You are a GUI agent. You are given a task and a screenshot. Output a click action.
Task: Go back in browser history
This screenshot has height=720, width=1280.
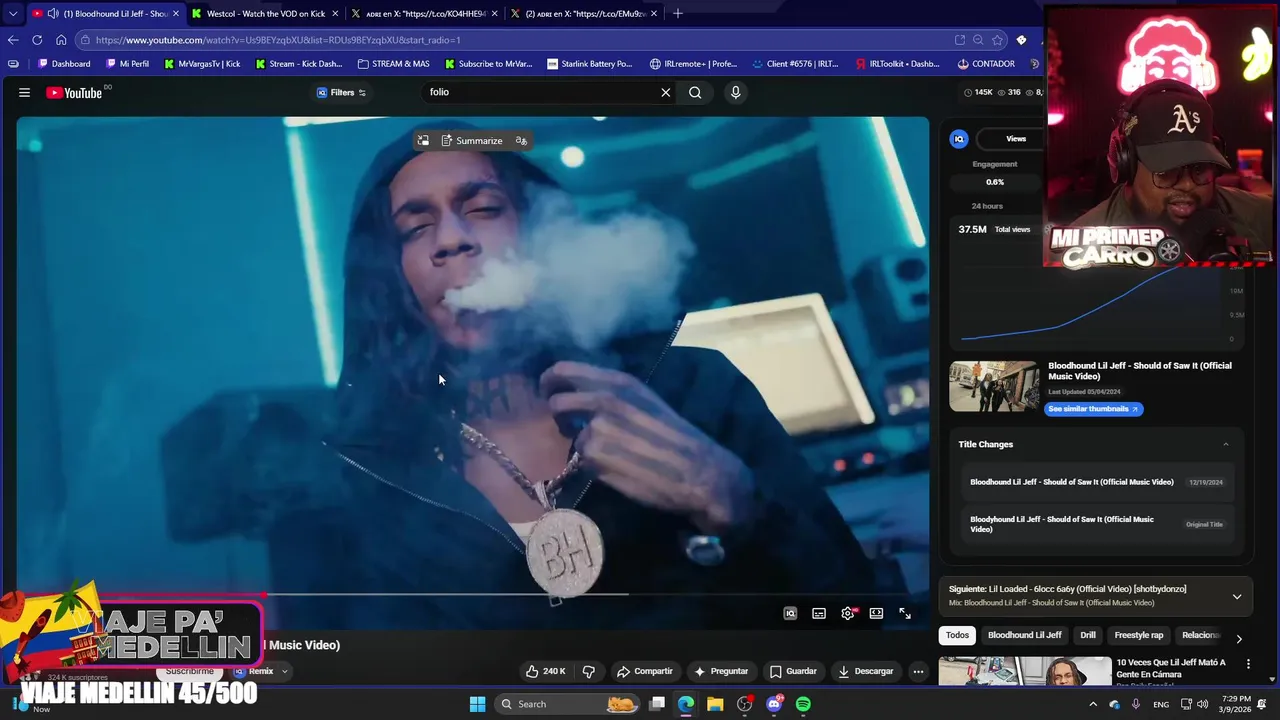pyautogui.click(x=12, y=40)
